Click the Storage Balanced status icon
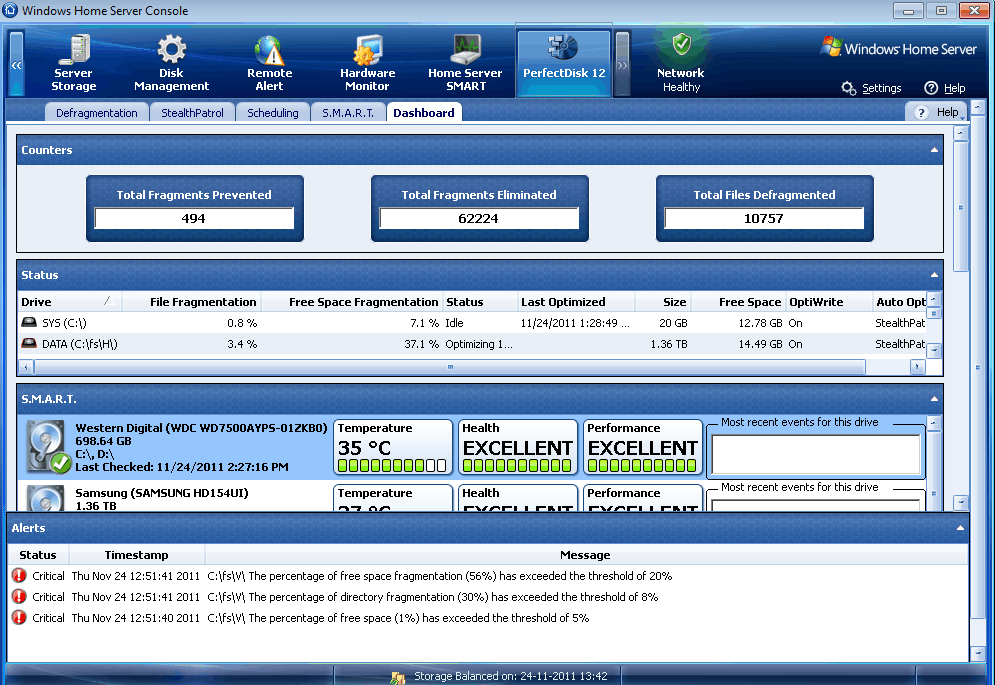This screenshot has height=685, width=995. click(x=398, y=677)
